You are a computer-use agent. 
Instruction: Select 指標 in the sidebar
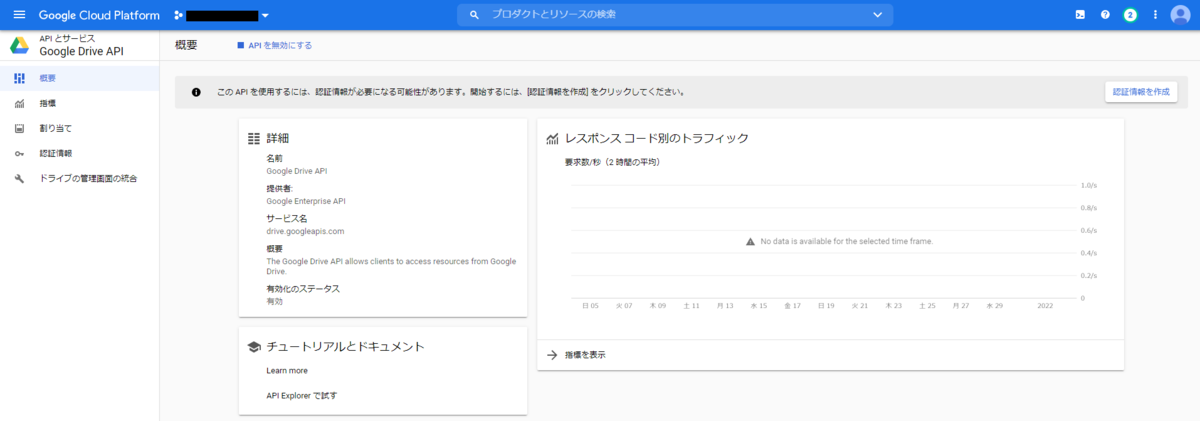[x=79, y=103]
